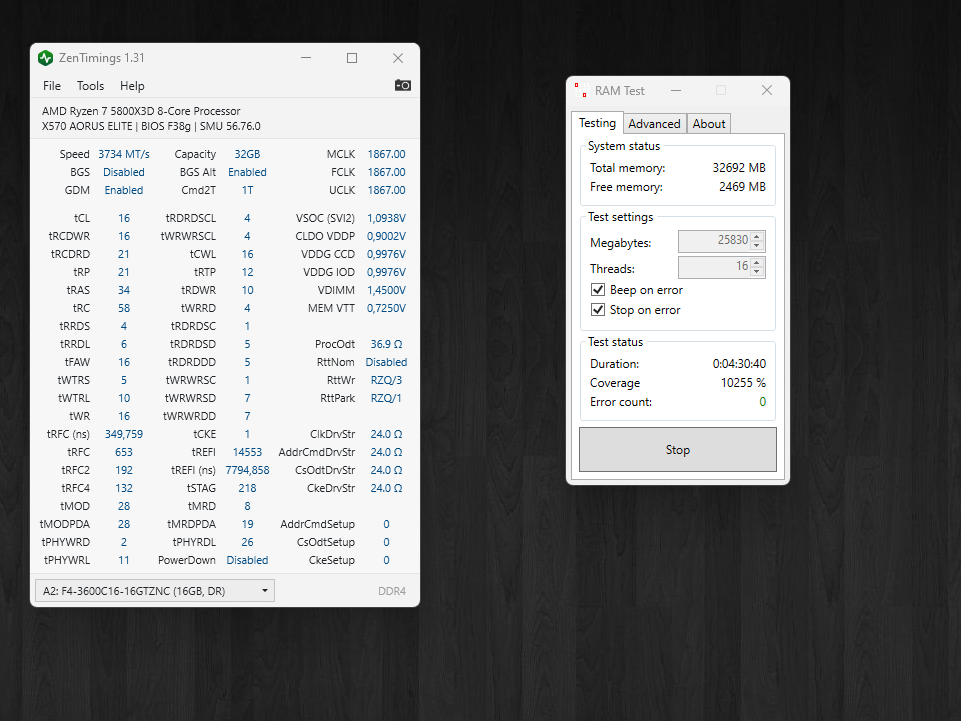Click the DDR4 label in ZenTimings
The image size is (961, 721).
tap(392, 591)
